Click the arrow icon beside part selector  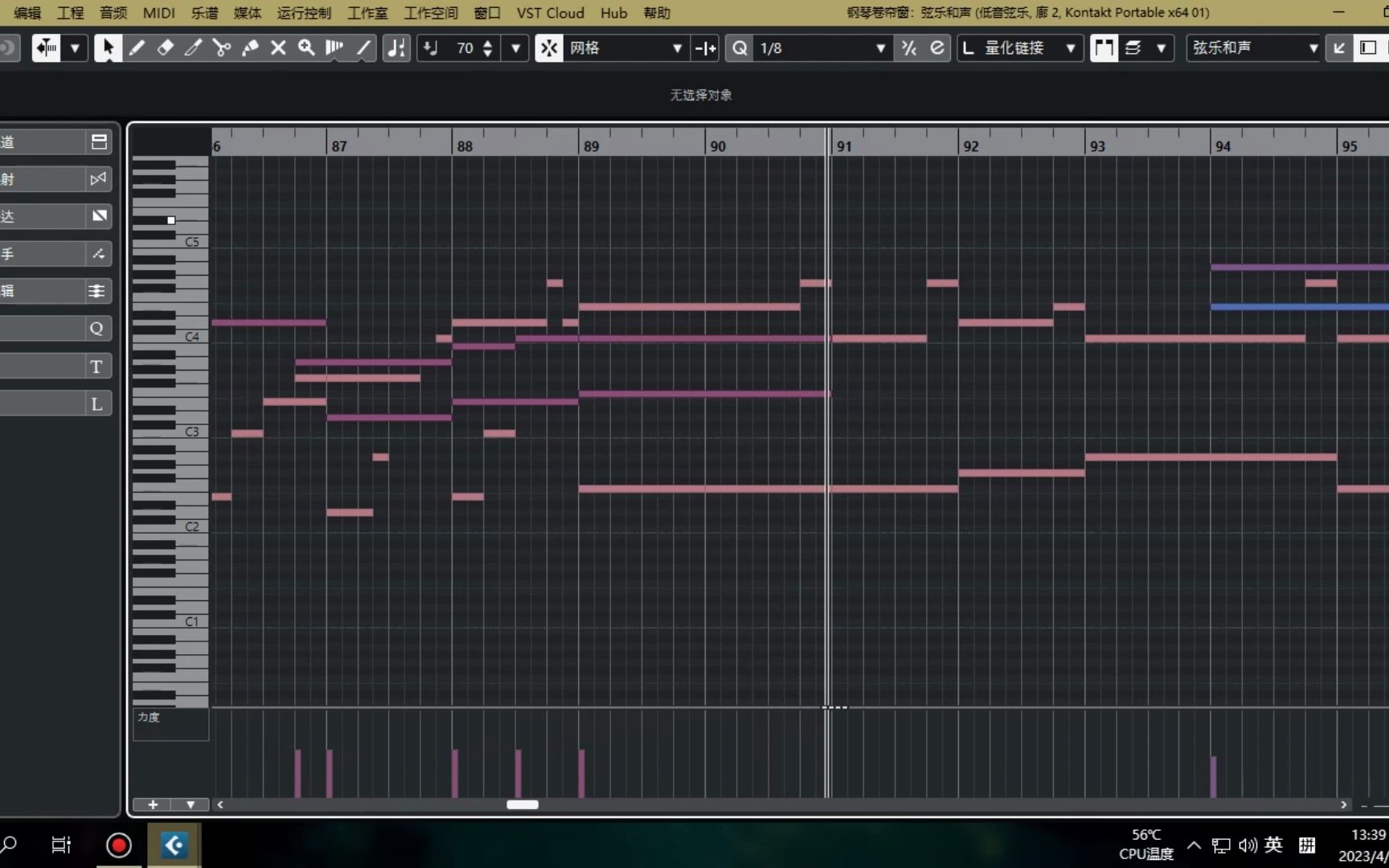pos(1339,48)
